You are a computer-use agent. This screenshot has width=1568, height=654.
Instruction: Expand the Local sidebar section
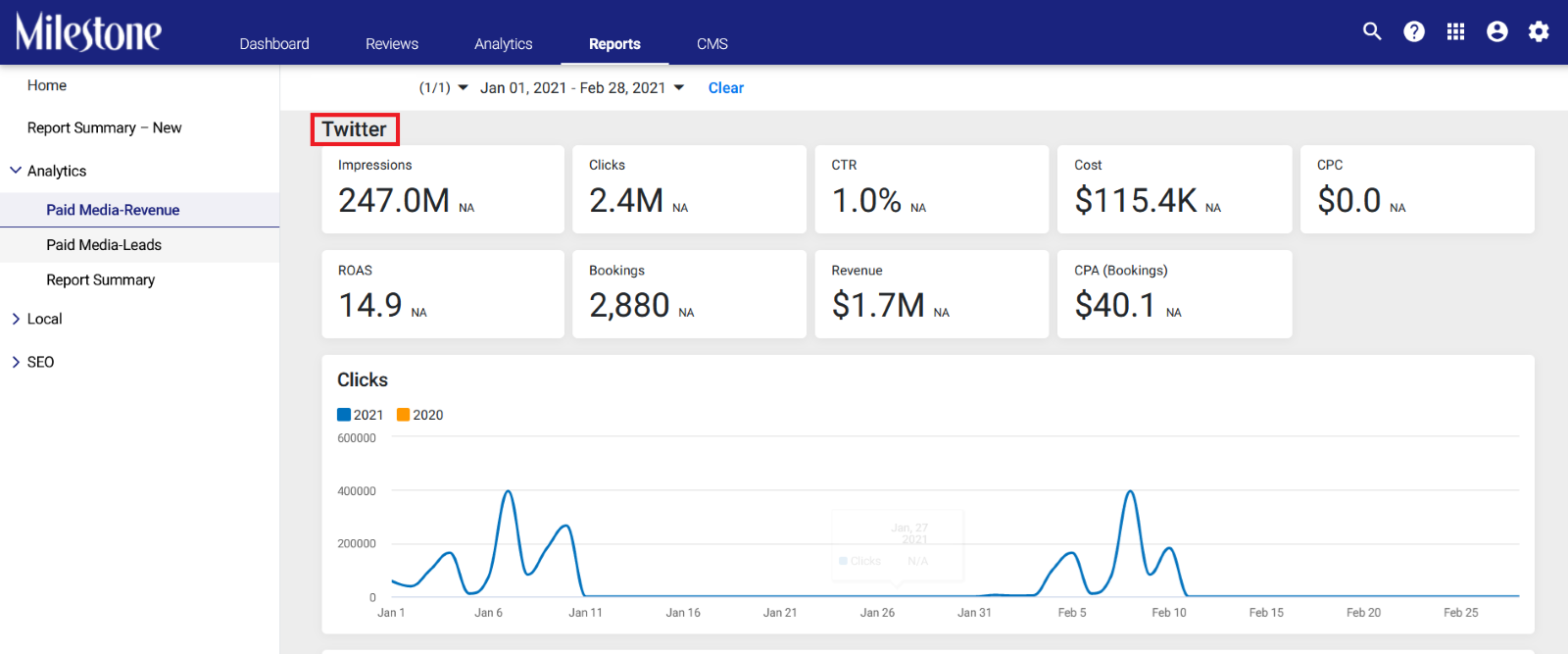coord(16,319)
